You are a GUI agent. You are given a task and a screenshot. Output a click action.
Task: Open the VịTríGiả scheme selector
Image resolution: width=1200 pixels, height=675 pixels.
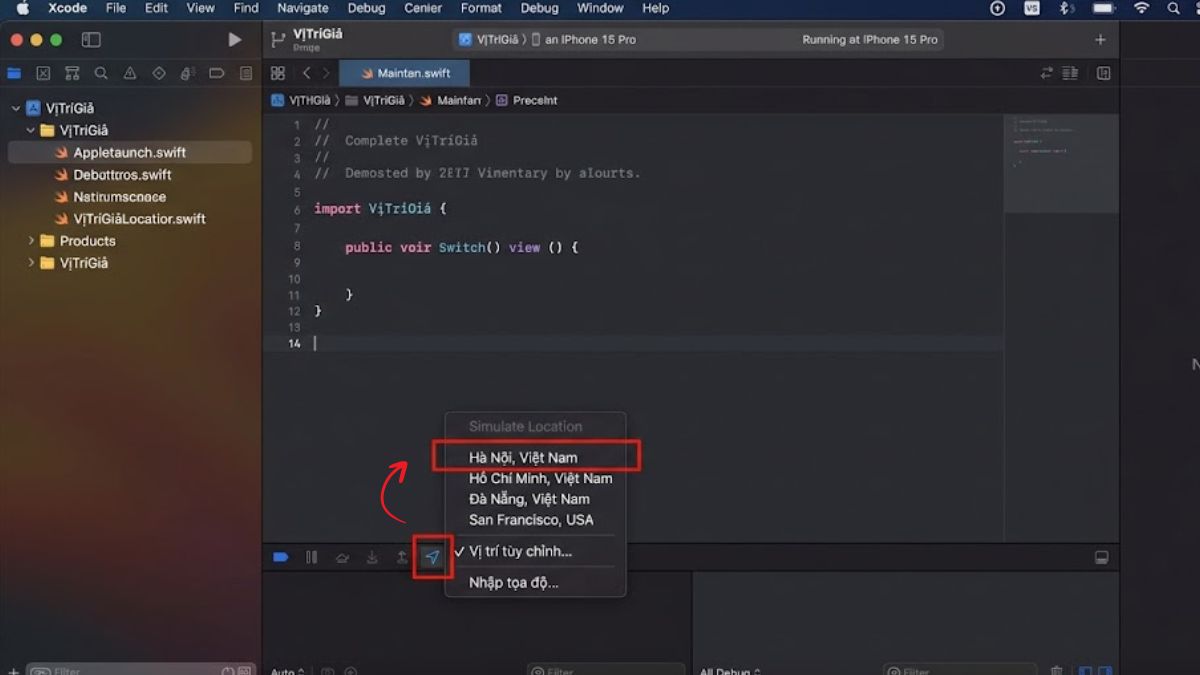coord(489,40)
